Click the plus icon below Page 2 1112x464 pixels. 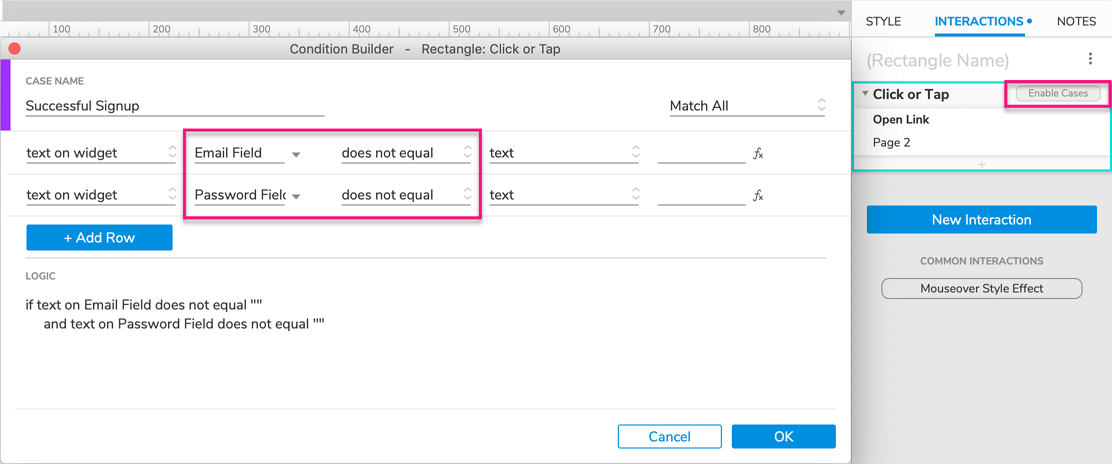click(x=981, y=164)
